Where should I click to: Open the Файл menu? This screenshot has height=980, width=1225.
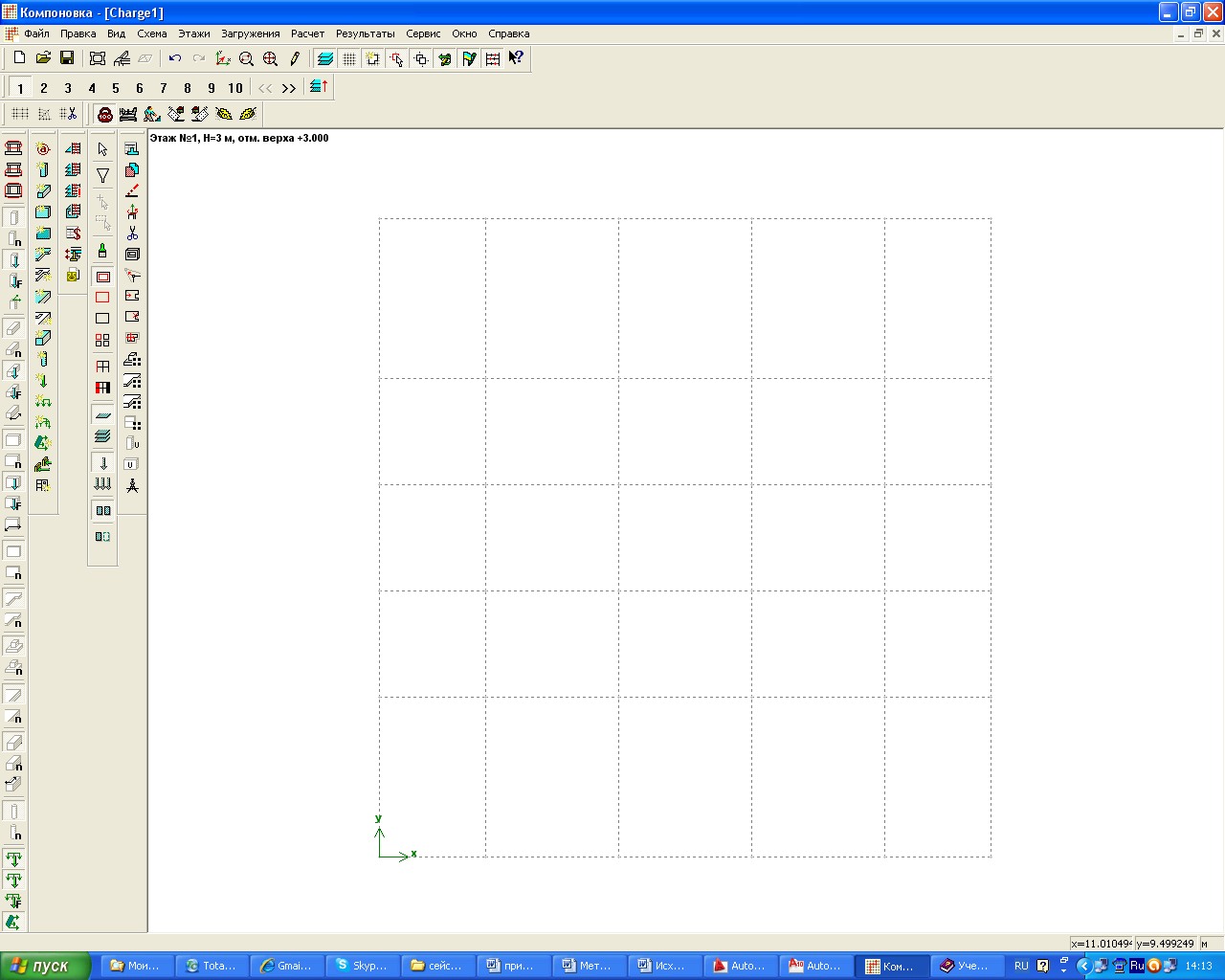click(36, 33)
